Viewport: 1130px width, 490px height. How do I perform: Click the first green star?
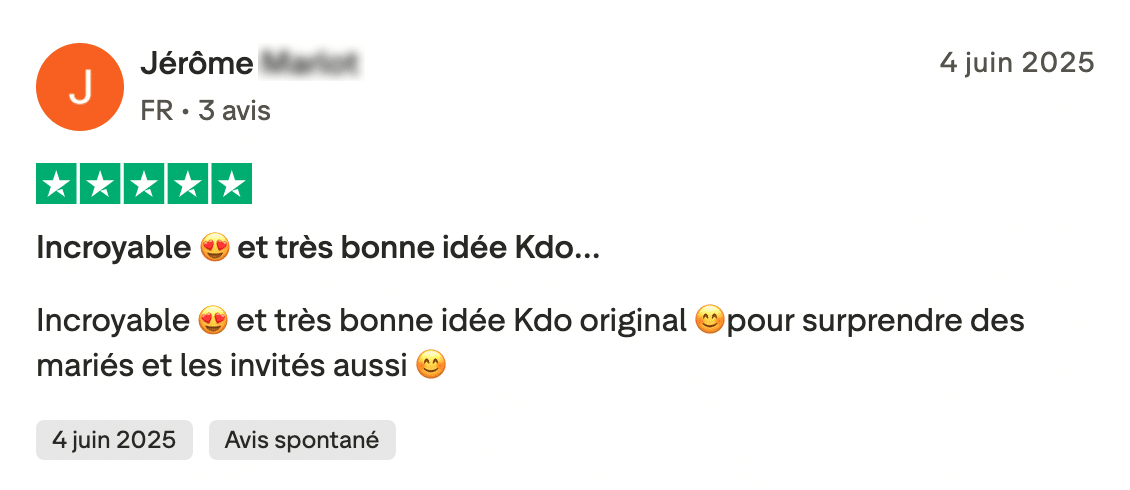tap(58, 184)
